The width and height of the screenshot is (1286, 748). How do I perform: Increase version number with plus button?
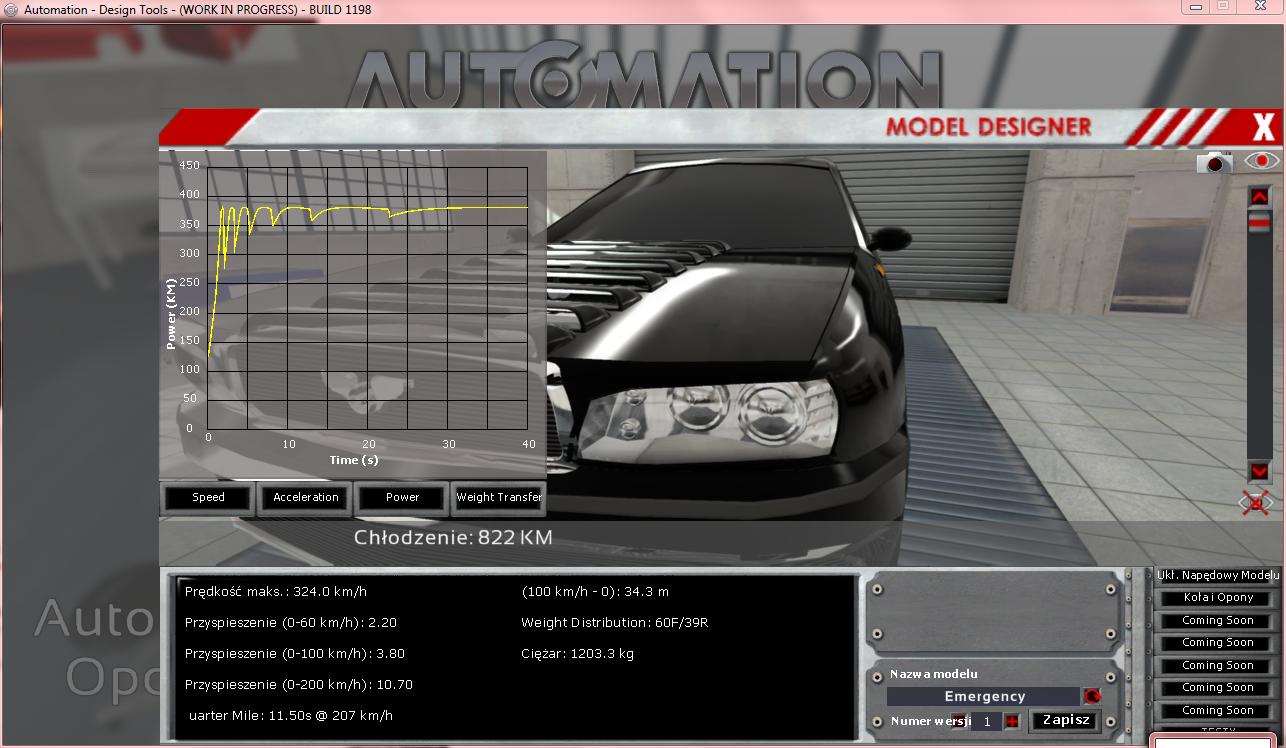pyautogui.click(x=1012, y=721)
